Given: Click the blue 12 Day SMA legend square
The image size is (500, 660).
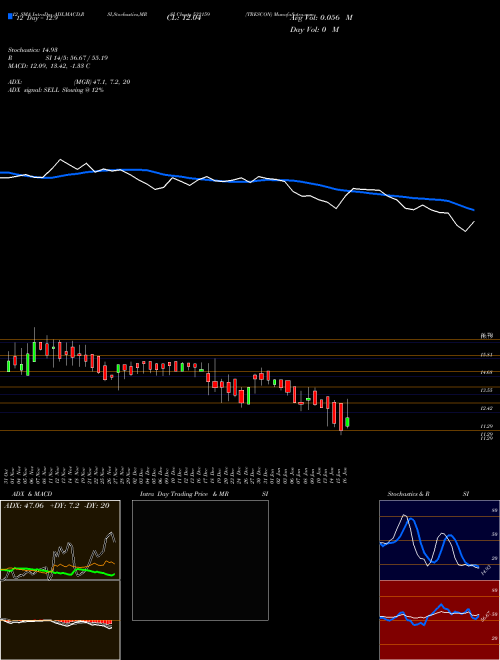Looking at the screenshot, I should tap(10, 16).
